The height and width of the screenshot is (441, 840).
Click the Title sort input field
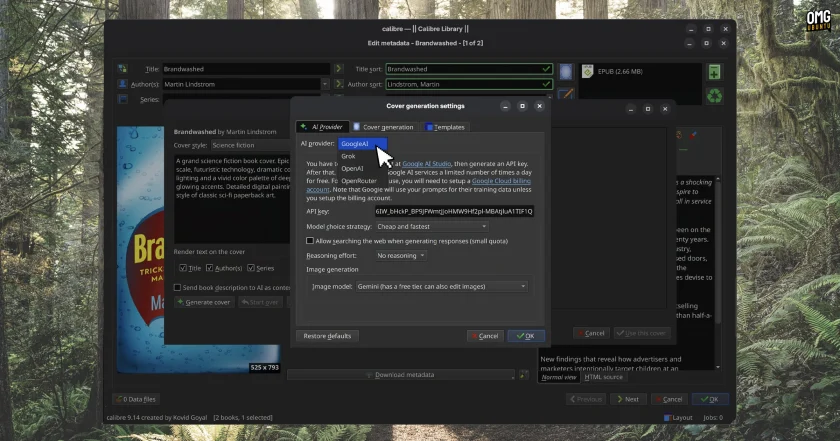(x=469, y=69)
